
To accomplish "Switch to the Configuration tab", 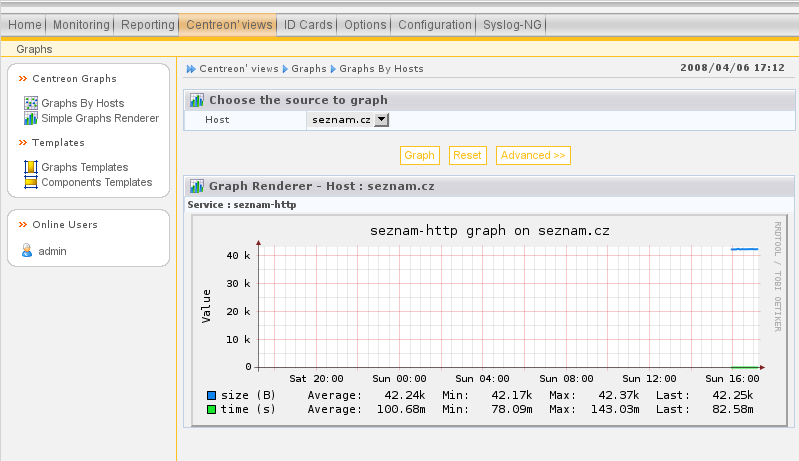I will 434,24.
